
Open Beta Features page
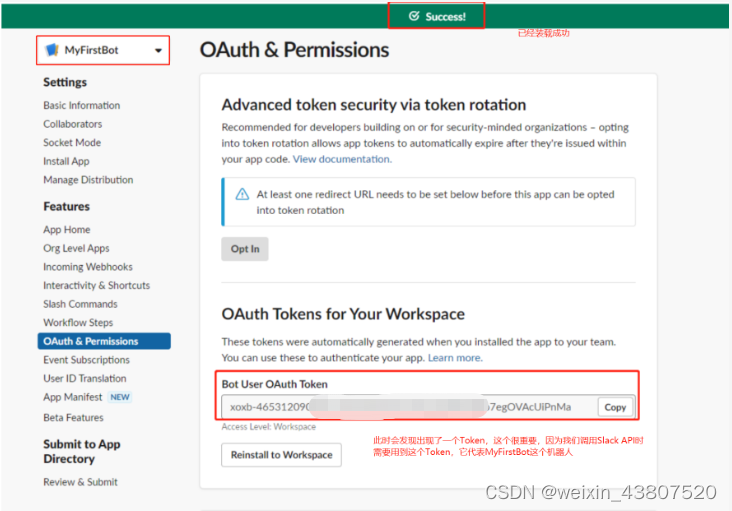click(73, 418)
